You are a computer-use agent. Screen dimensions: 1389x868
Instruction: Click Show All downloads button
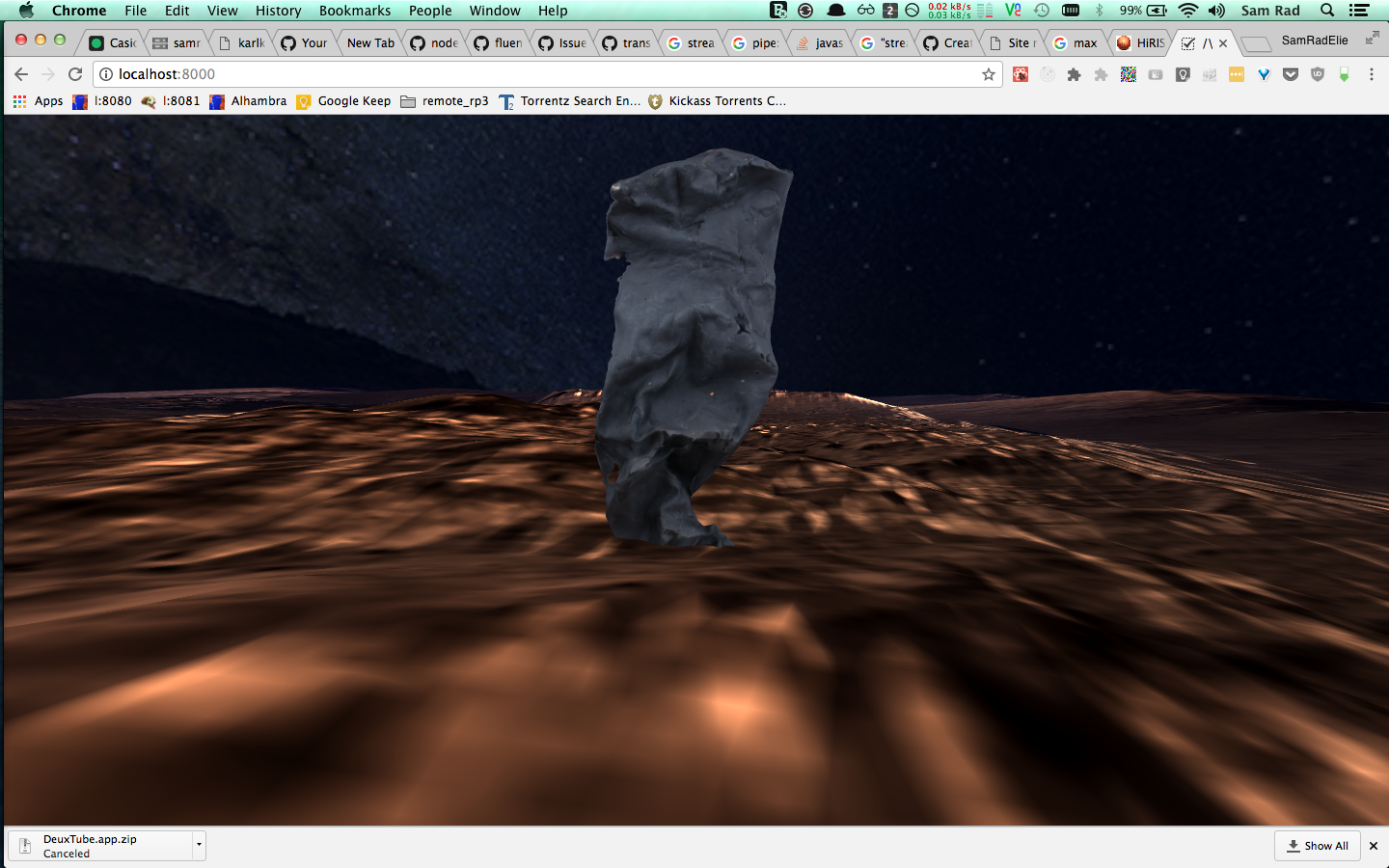pyautogui.click(x=1318, y=846)
